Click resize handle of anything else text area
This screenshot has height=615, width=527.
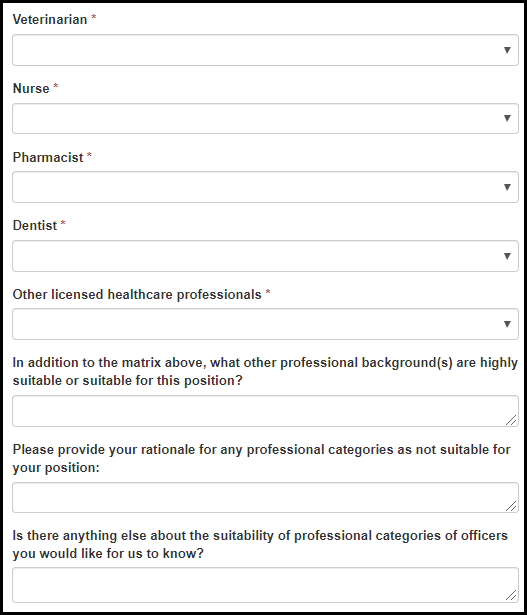click(x=511, y=595)
